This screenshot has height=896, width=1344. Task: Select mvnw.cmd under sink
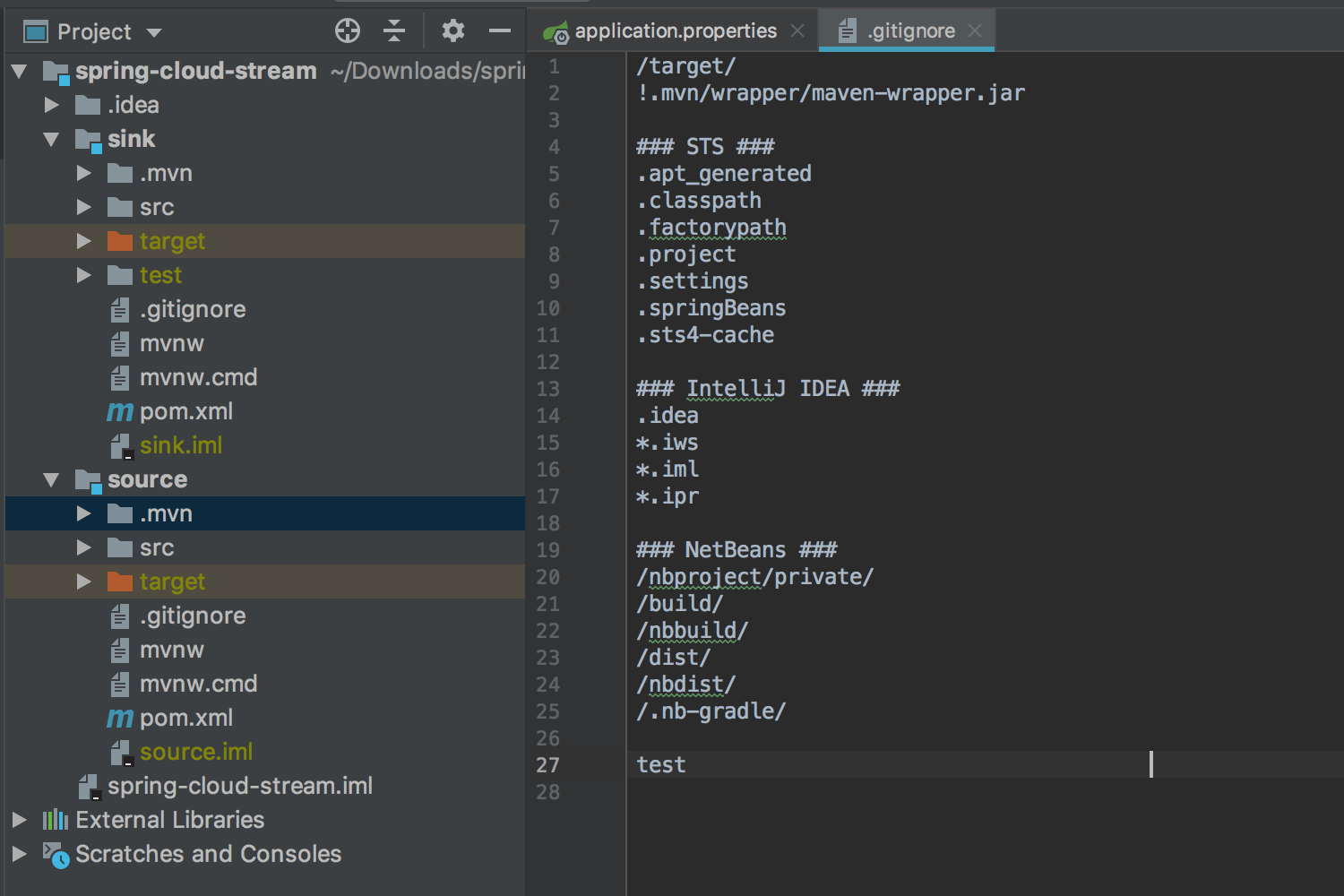click(199, 377)
